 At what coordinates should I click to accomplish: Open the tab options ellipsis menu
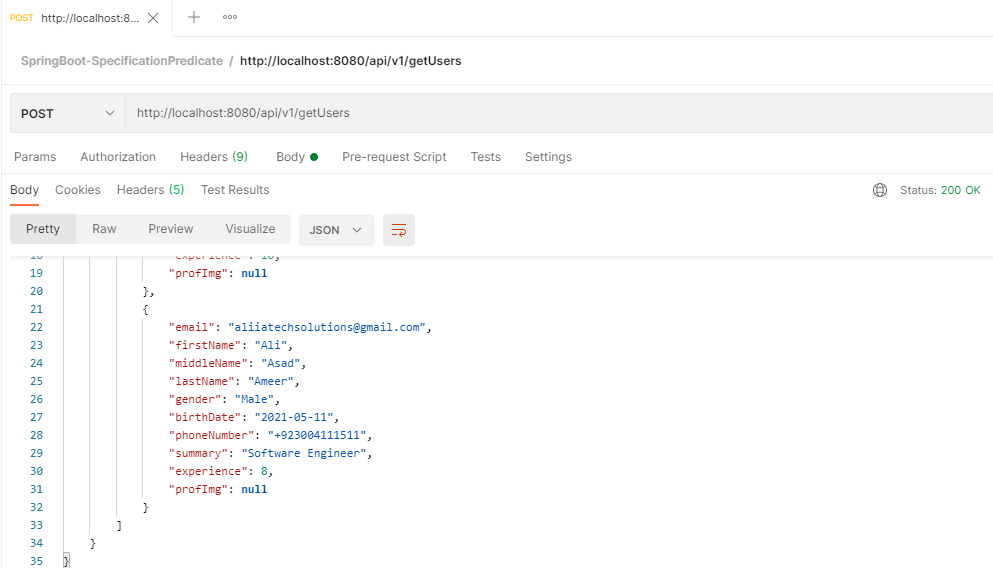click(x=230, y=17)
